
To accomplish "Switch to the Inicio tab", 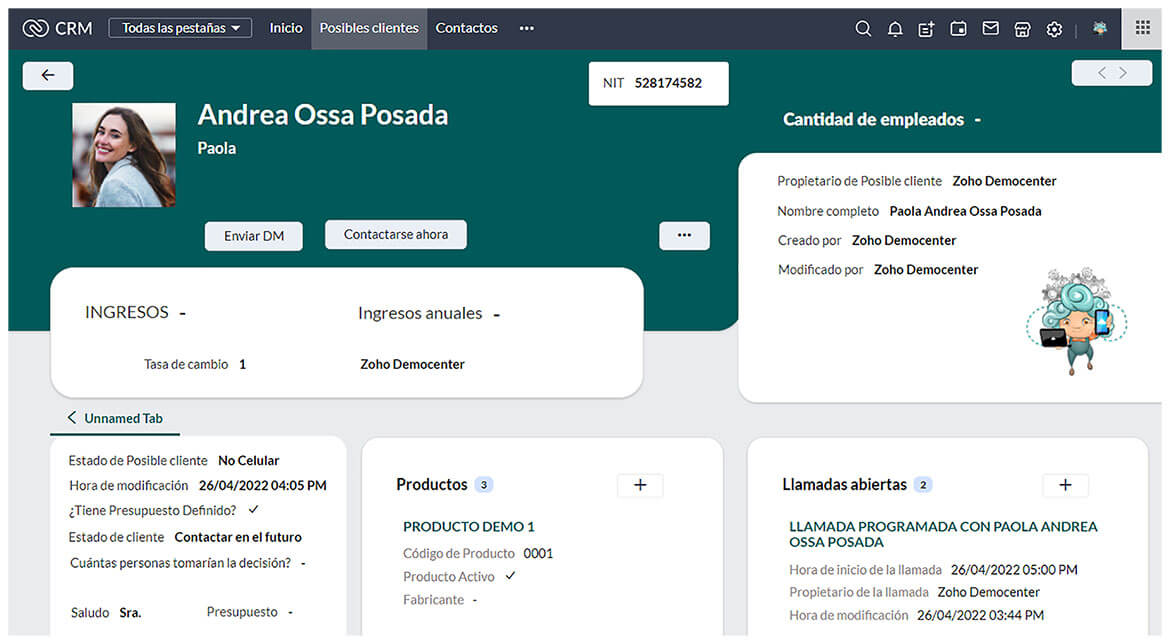I will click(286, 28).
